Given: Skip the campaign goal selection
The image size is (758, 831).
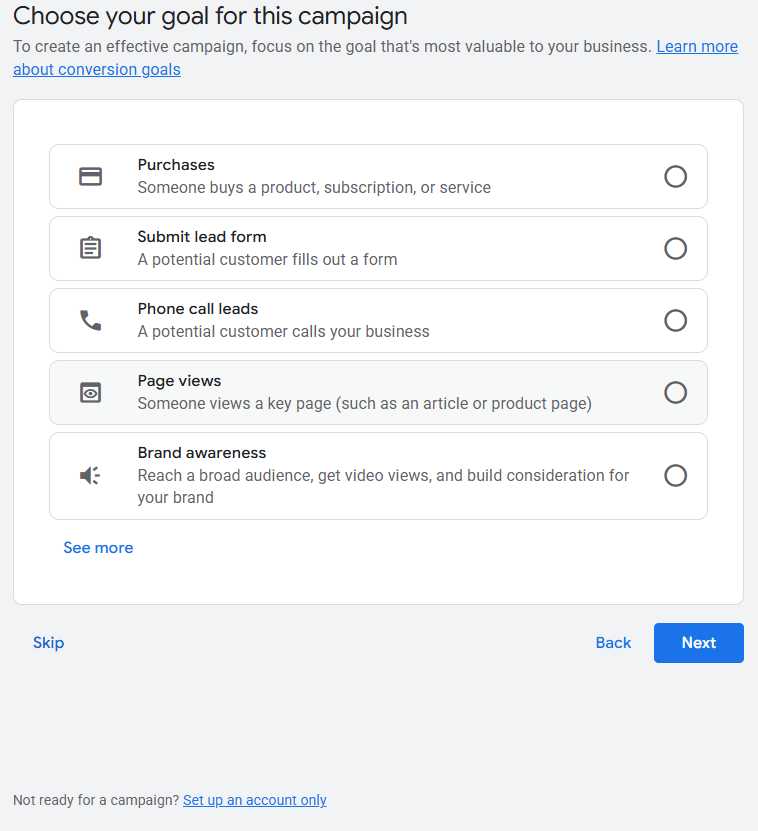Looking at the screenshot, I should tap(48, 643).
